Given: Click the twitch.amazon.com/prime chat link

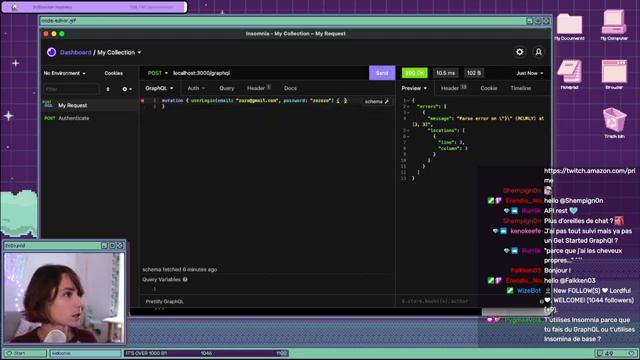Looking at the screenshot, I should point(589,176).
